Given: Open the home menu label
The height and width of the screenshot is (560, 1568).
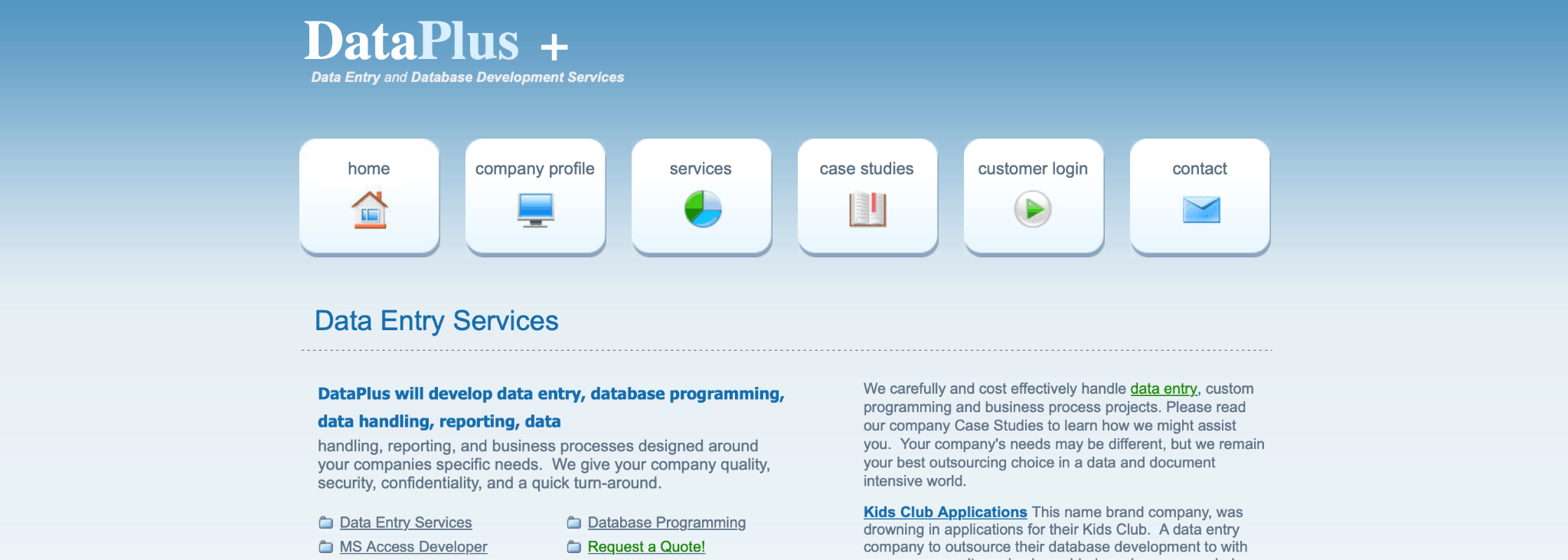Looking at the screenshot, I should coord(369,169).
